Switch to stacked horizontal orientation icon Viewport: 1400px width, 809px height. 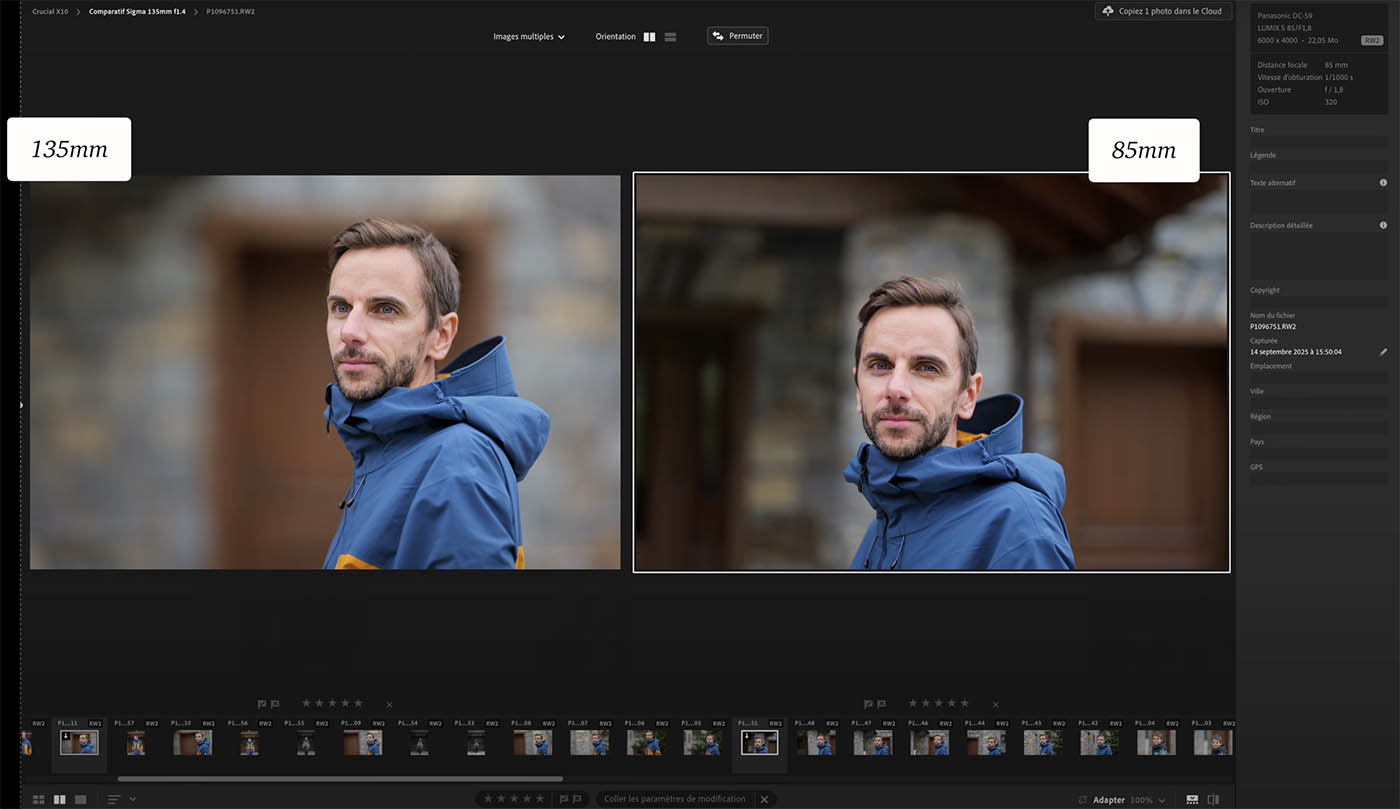(x=670, y=37)
